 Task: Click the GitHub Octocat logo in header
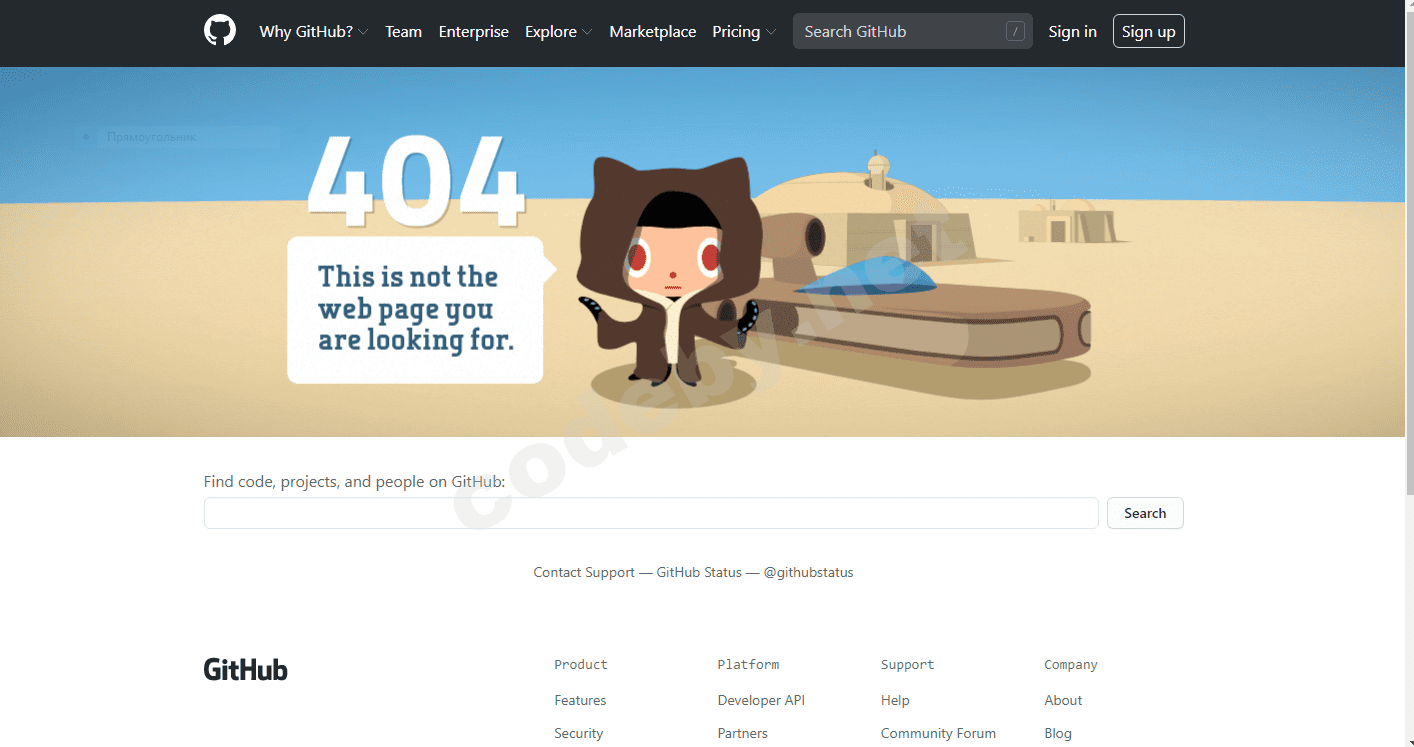coord(220,31)
